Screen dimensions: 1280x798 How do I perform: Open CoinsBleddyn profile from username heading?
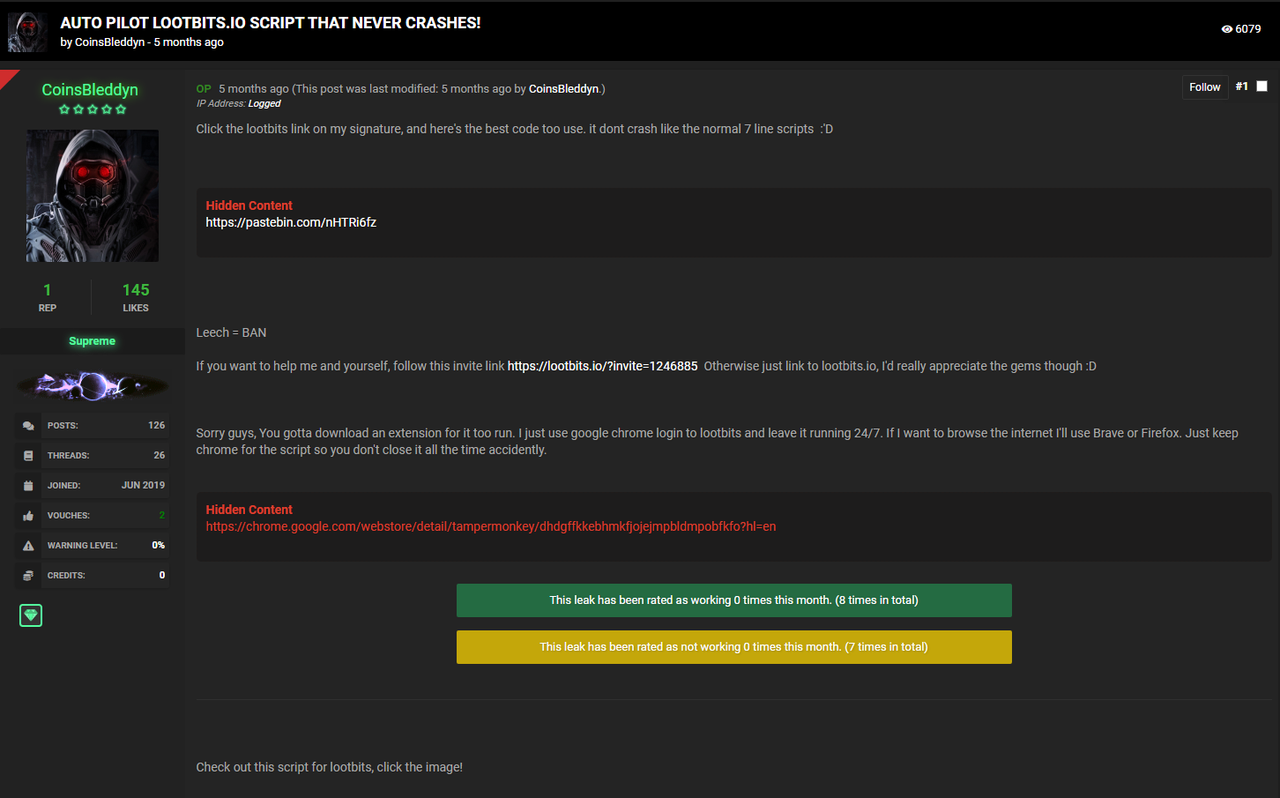tap(90, 90)
